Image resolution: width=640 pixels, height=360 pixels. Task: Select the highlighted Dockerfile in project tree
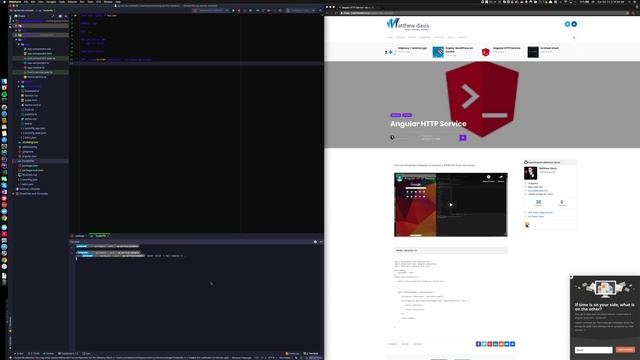point(28,161)
